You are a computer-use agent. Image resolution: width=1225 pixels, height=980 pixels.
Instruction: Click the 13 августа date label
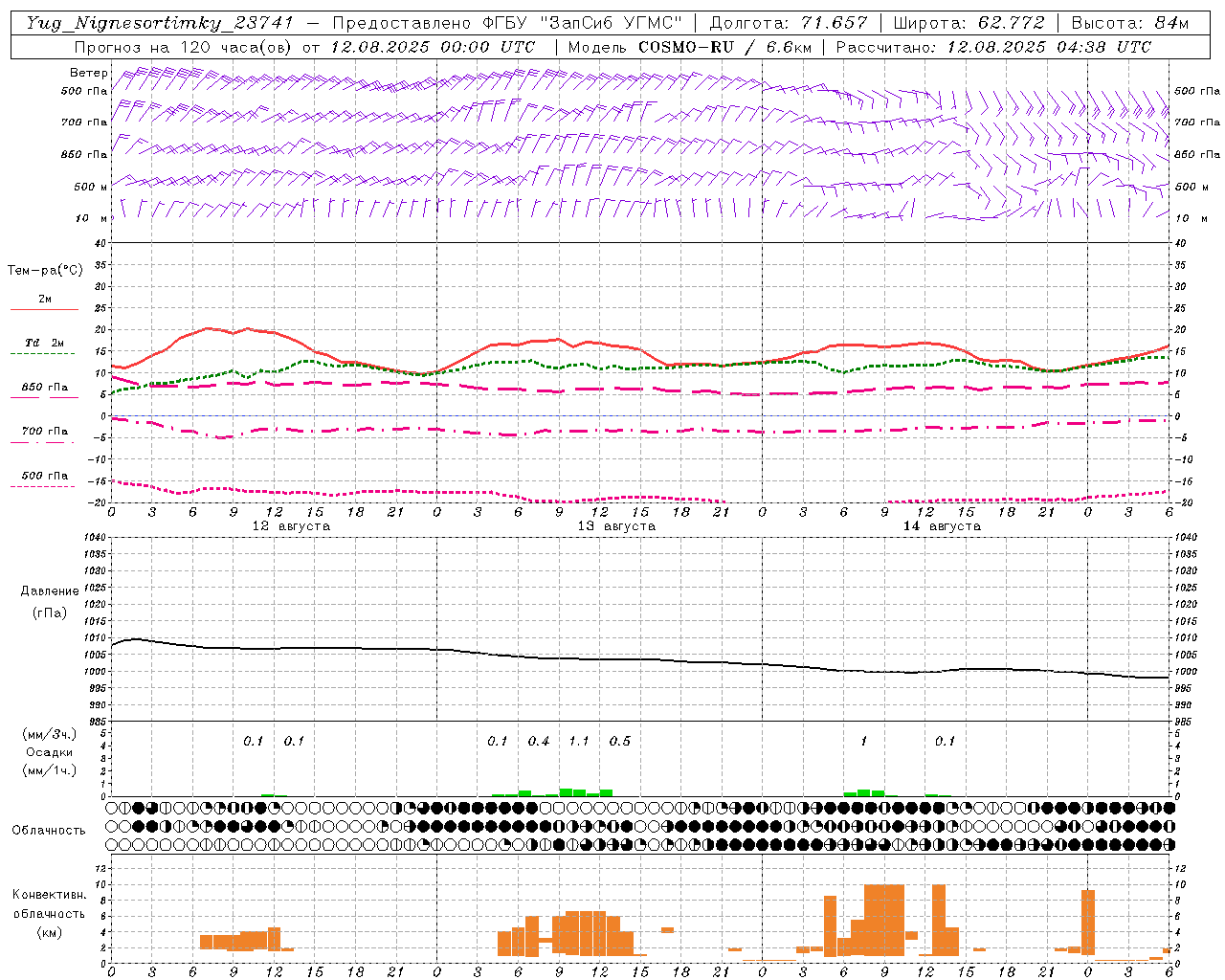616,526
